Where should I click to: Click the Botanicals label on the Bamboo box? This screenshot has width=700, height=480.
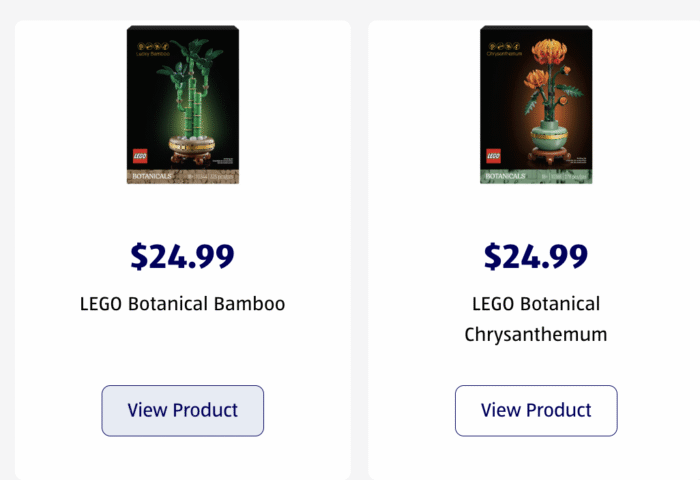151,176
